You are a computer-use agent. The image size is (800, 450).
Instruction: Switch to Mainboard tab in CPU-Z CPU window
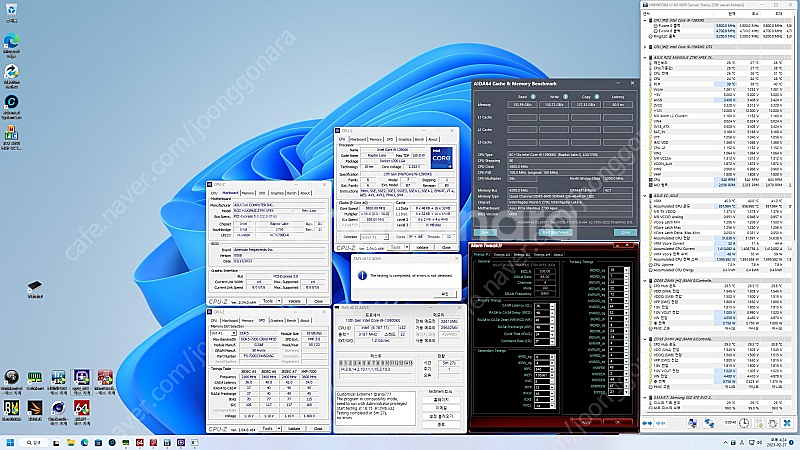pos(358,139)
